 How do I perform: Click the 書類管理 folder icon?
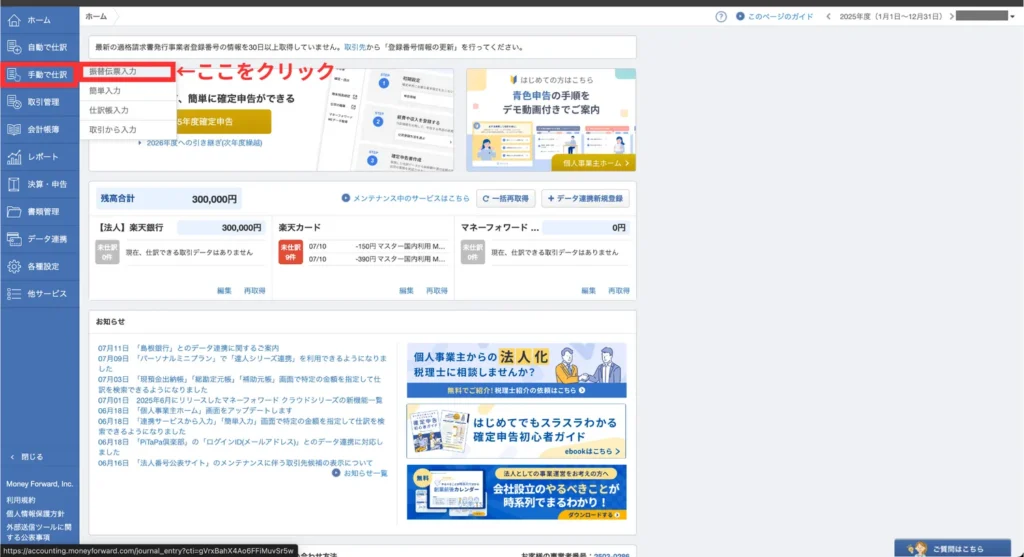pos(14,212)
